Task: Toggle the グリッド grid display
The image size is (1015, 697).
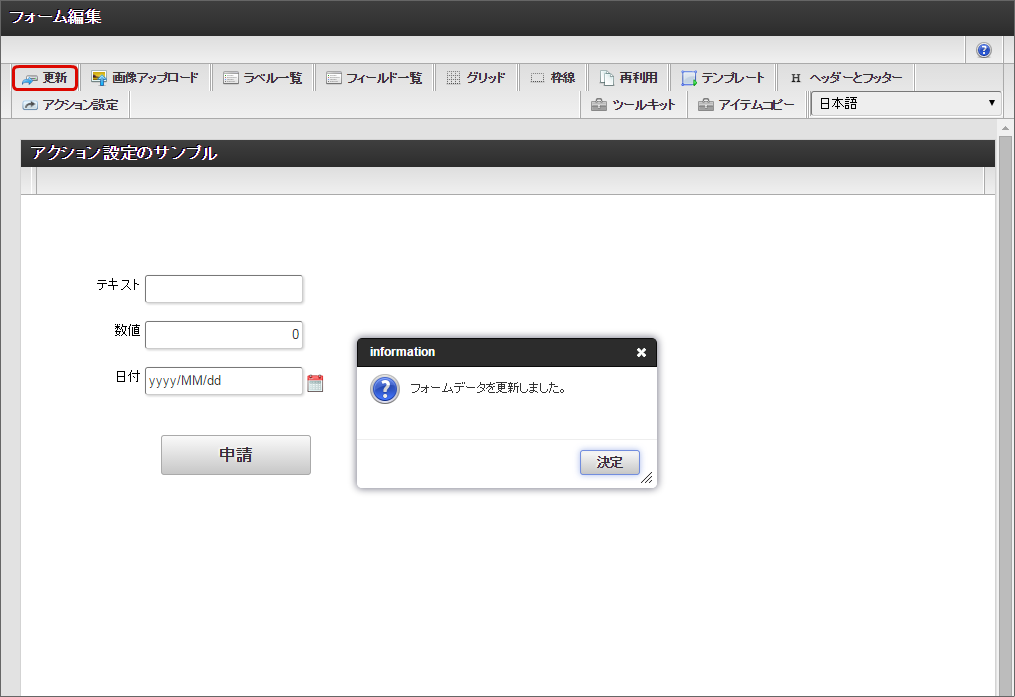Action: (475, 78)
